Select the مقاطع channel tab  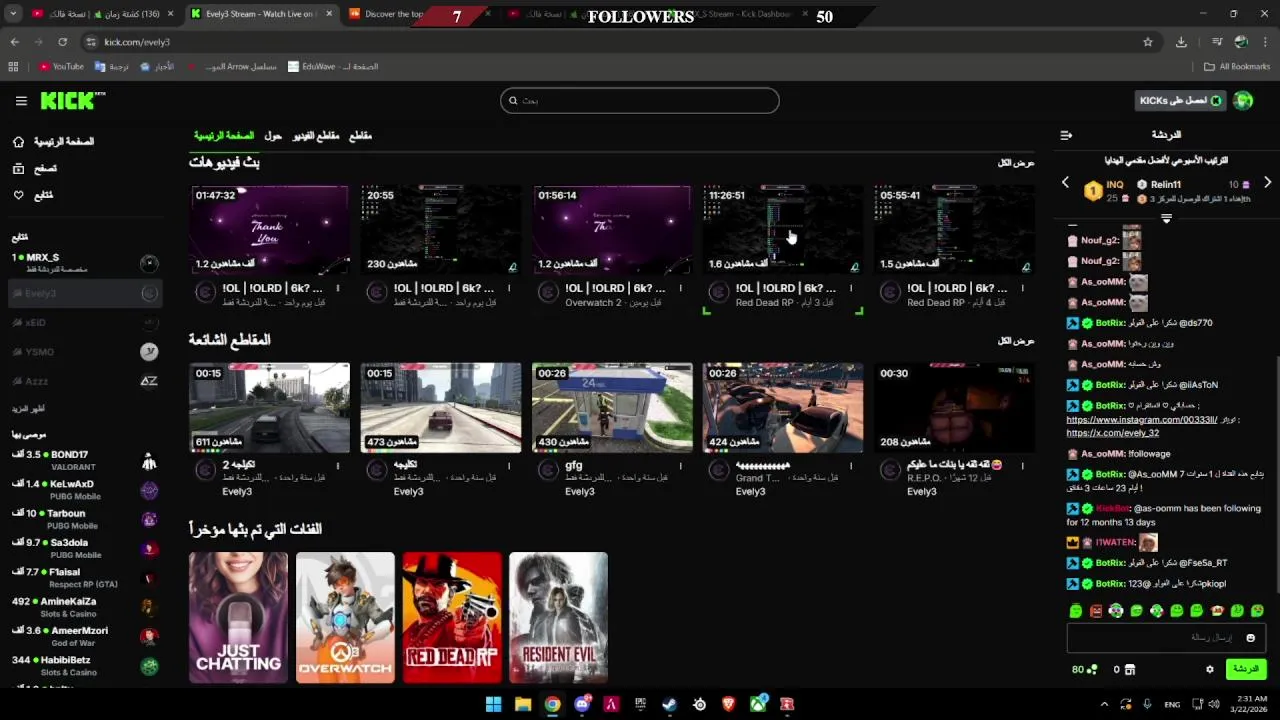pos(360,136)
